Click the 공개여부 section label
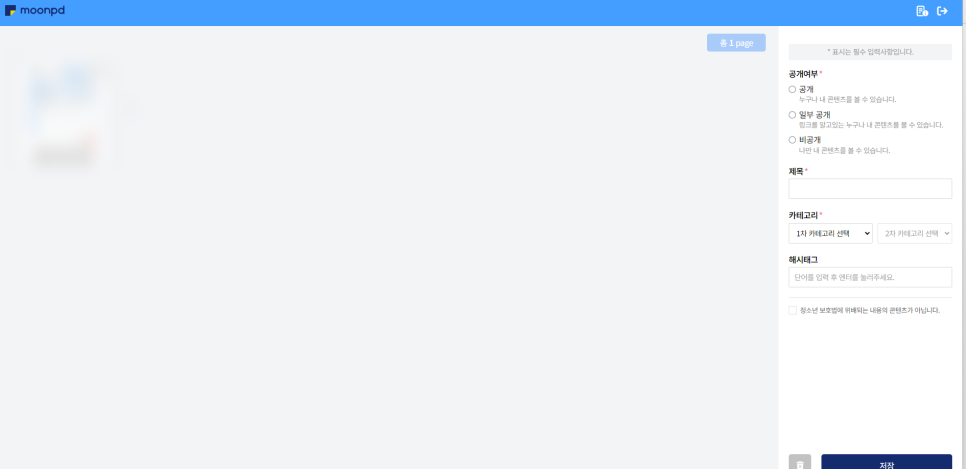This screenshot has height=469, width=966. tap(803, 74)
